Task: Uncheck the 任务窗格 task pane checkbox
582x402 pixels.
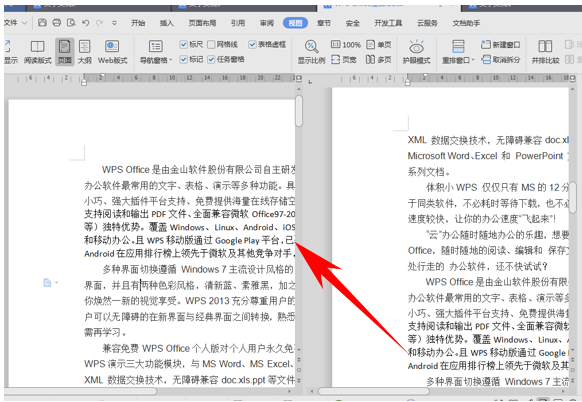Action: click(211, 59)
